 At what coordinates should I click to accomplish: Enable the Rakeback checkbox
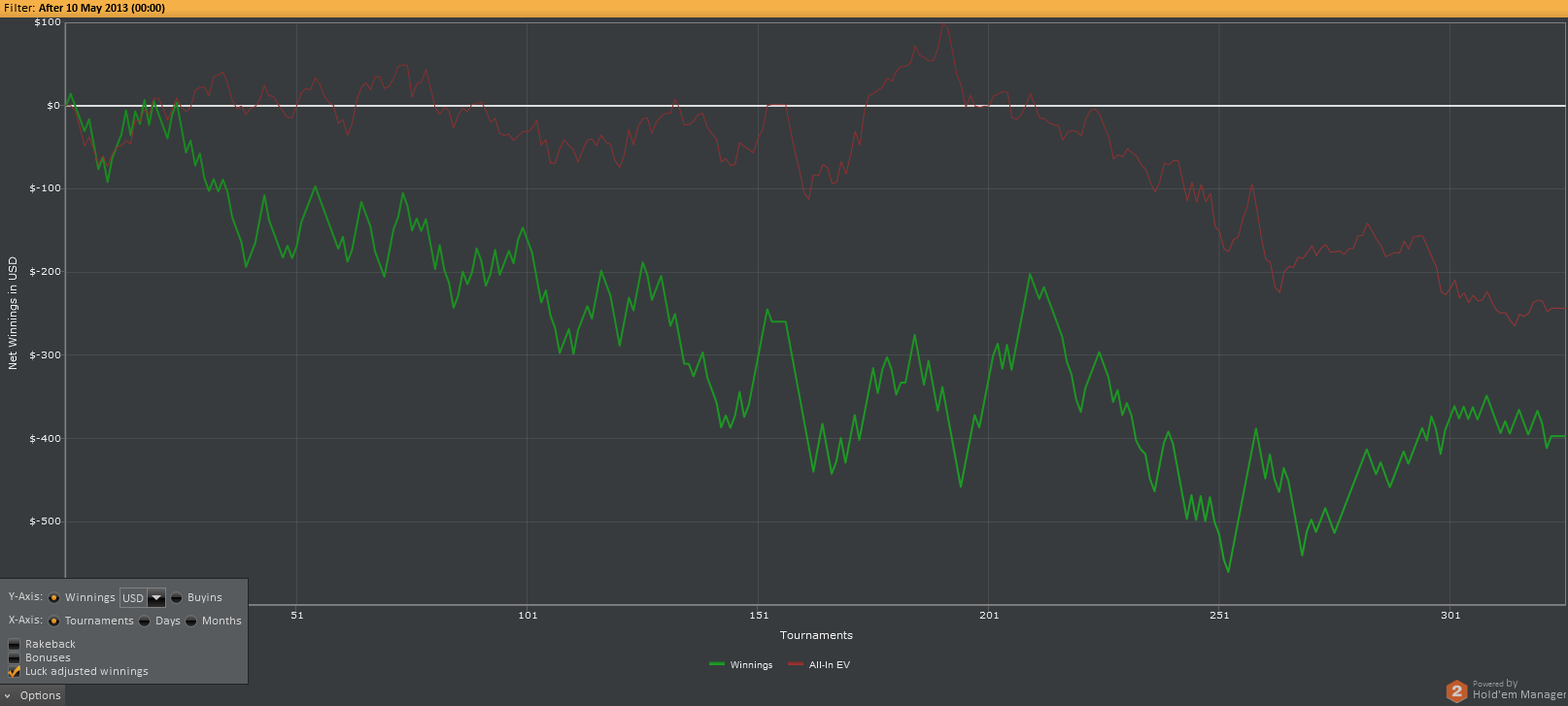(x=15, y=645)
